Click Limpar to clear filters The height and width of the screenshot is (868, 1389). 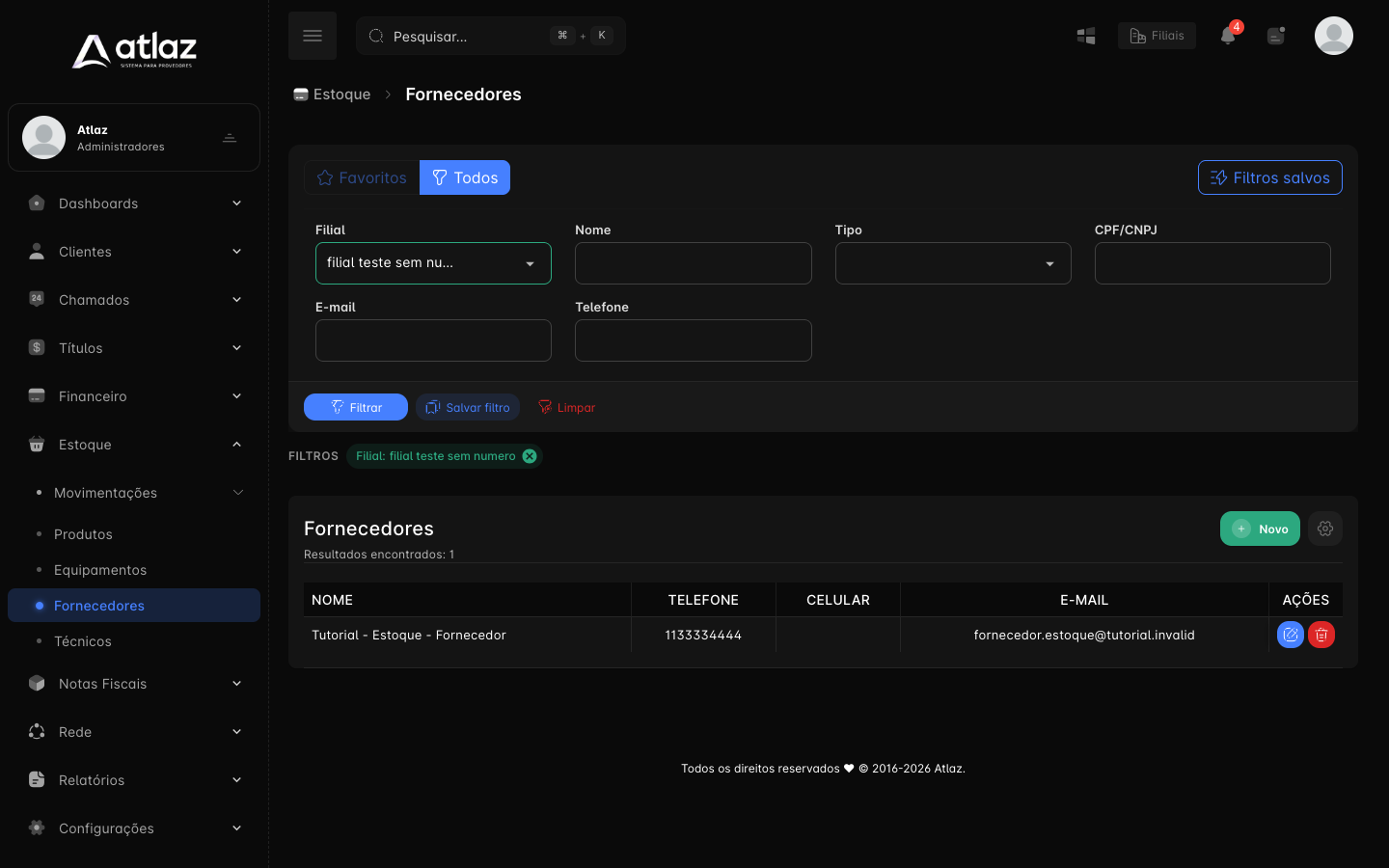coord(566,407)
